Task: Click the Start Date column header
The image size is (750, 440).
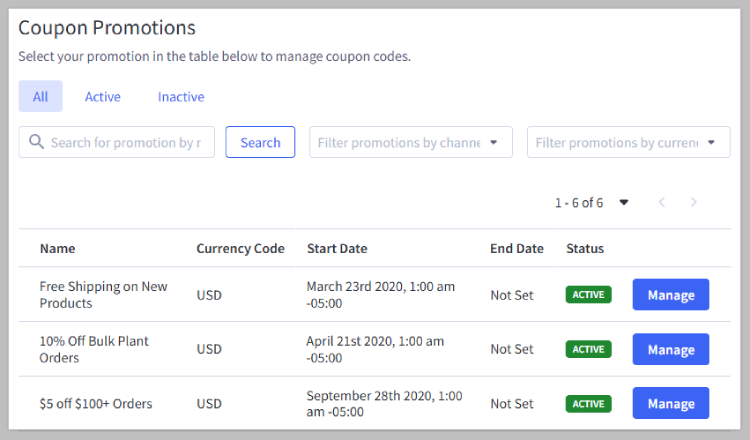Action: pyautogui.click(x=337, y=249)
